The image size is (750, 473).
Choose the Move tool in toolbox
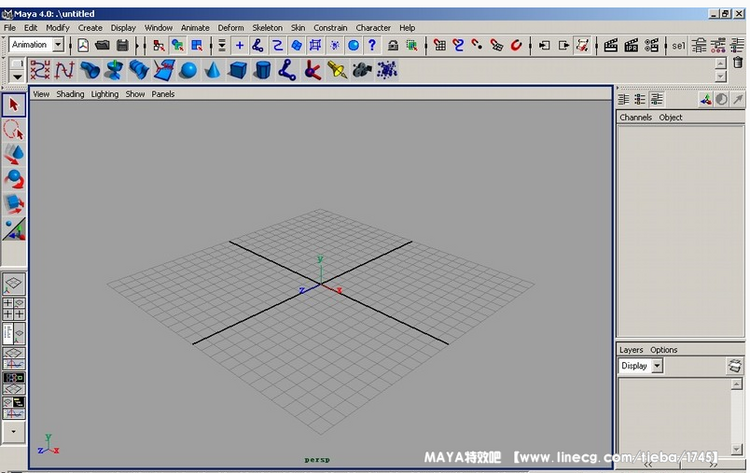[x=14, y=154]
